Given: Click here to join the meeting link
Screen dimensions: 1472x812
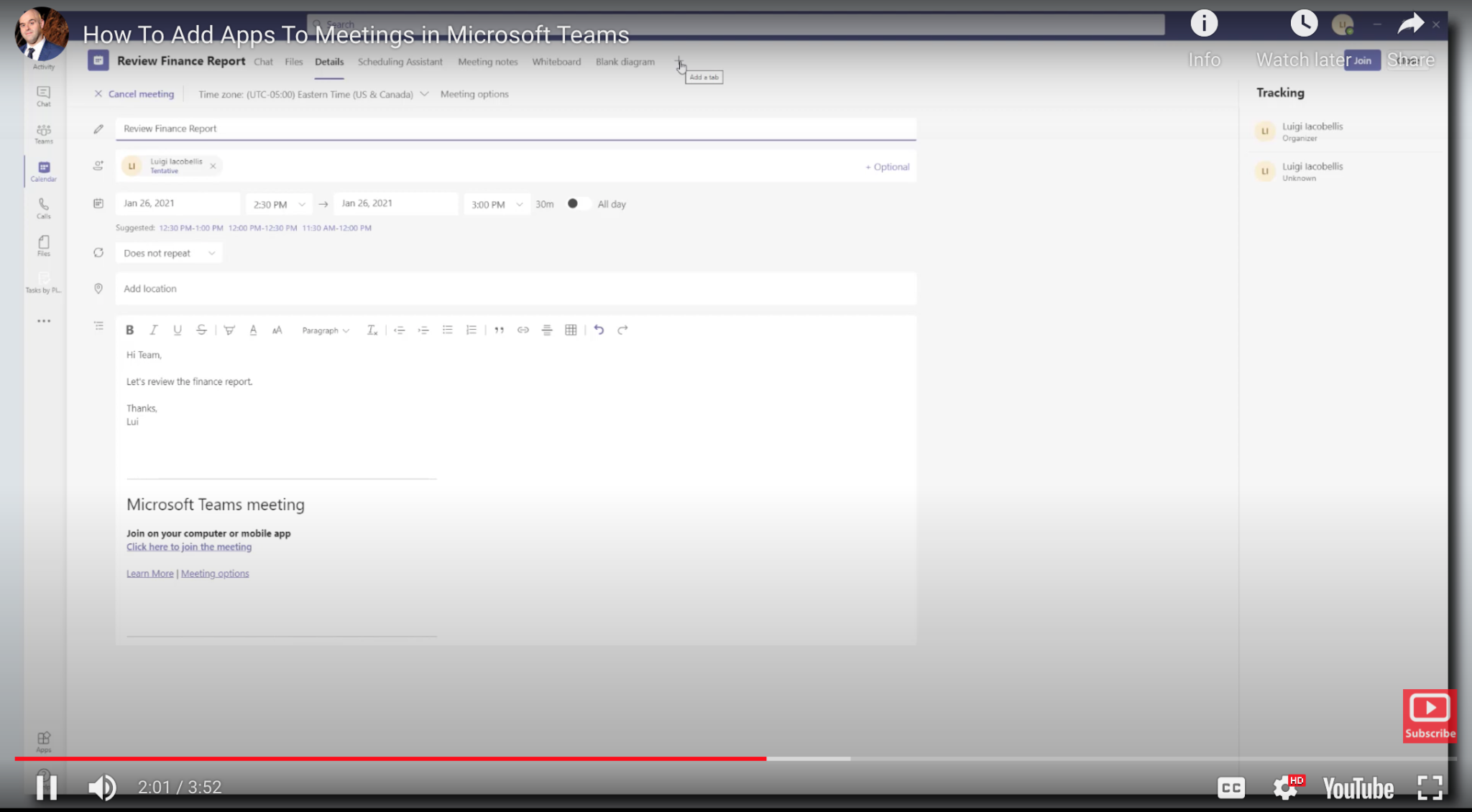Looking at the screenshot, I should pyautogui.click(x=189, y=547).
